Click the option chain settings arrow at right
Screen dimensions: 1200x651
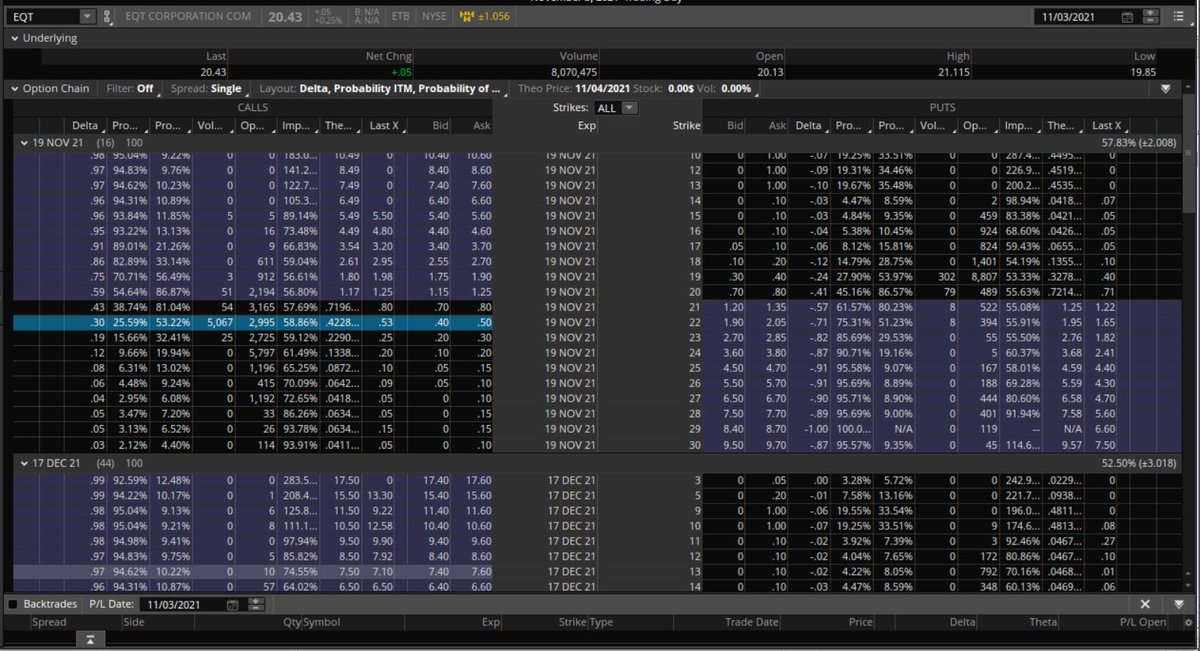pos(1165,89)
